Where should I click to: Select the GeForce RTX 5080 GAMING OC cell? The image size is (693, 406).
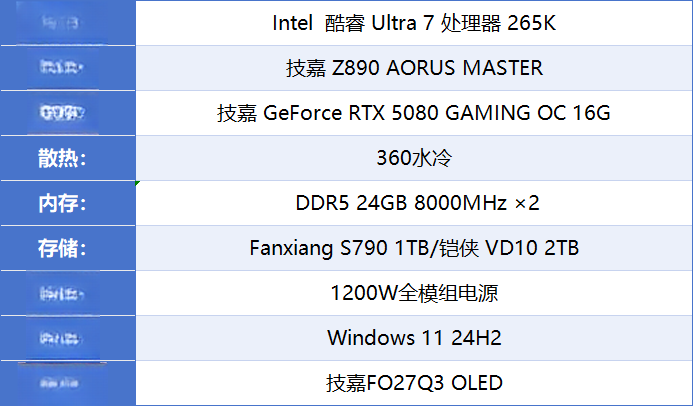[x=414, y=113]
